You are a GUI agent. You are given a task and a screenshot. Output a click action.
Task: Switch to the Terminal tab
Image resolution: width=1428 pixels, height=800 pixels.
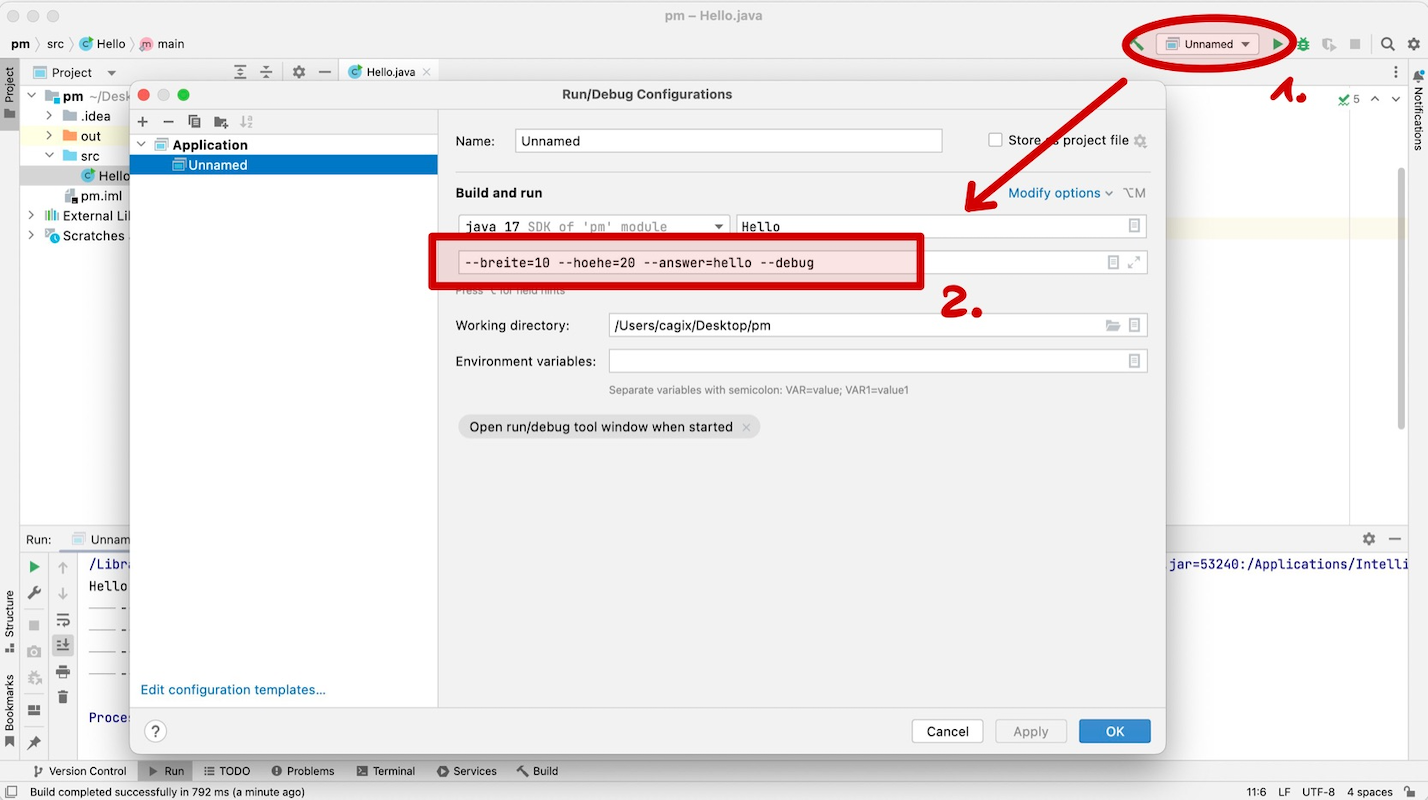(386, 771)
